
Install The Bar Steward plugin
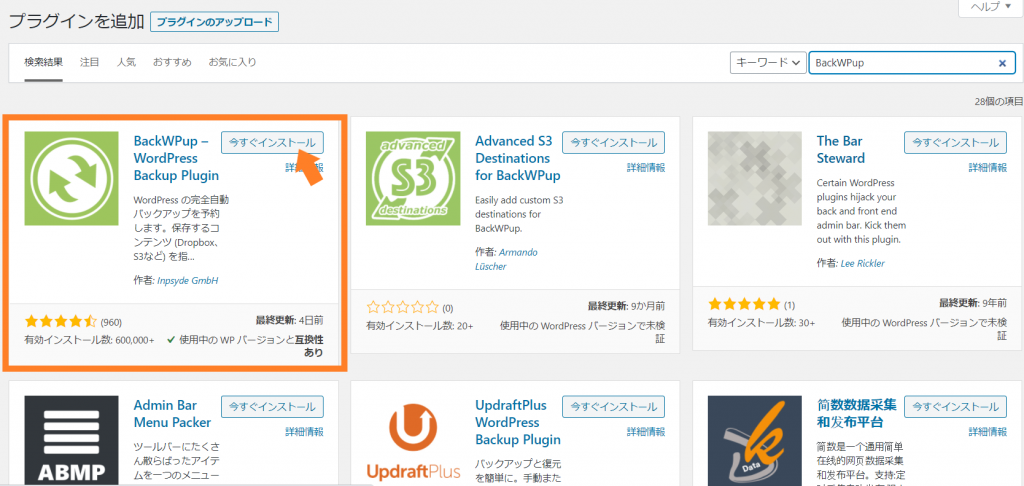pyautogui.click(x=955, y=142)
